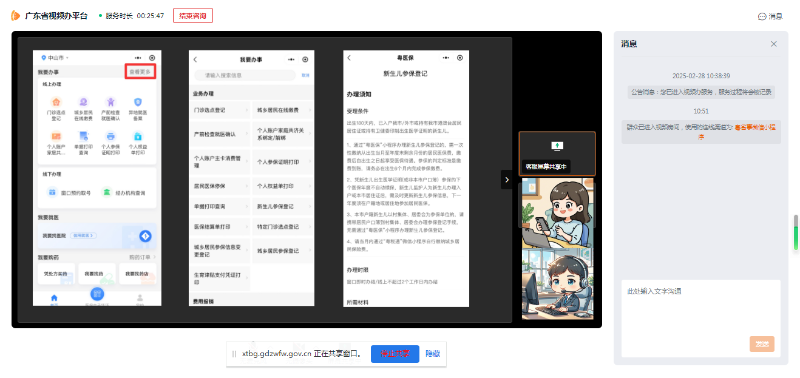The width and height of the screenshot is (800, 378).
Task: Open 特定门诊选点登记 row
Action: point(283,226)
